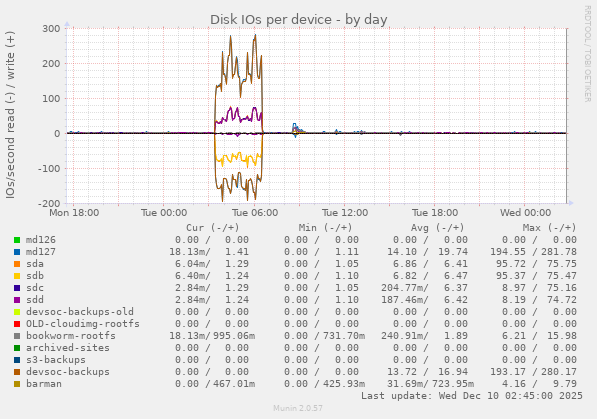Click the s3-backups navy legend swatch
Image resolution: width=597 pixels, height=419 pixels.
[x=17, y=360]
